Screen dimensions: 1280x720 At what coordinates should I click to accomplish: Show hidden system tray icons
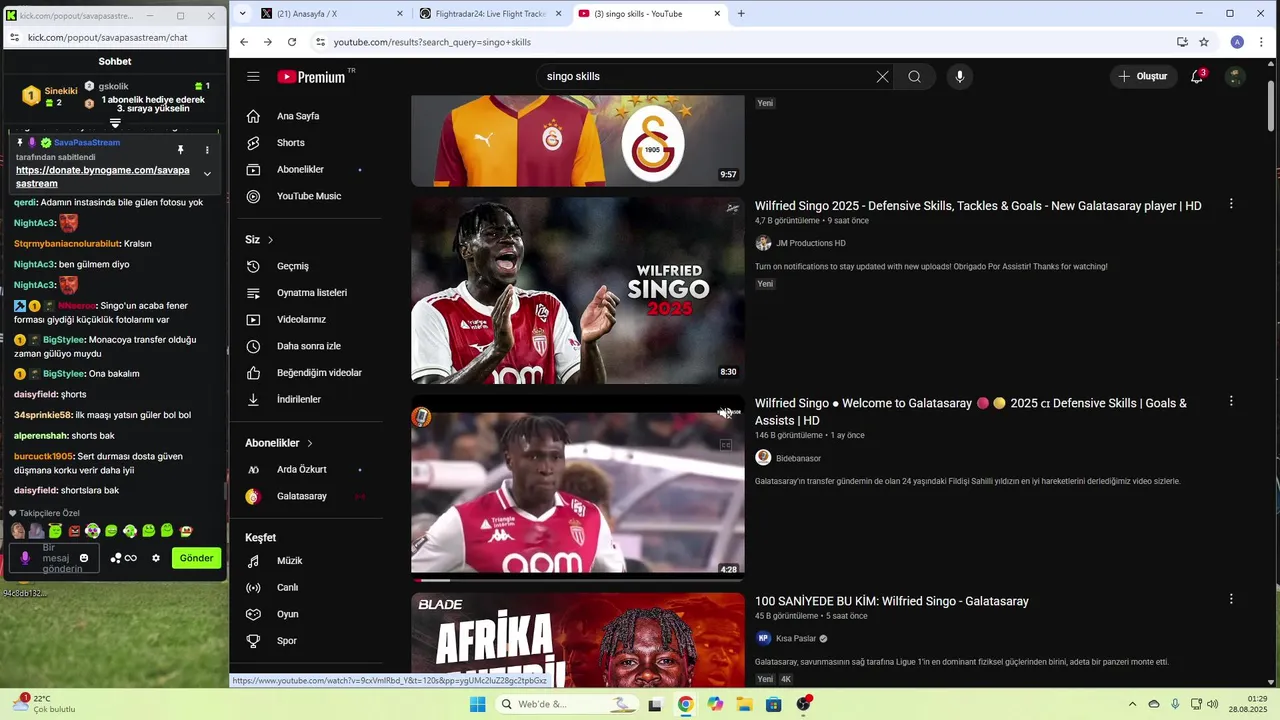1132,704
